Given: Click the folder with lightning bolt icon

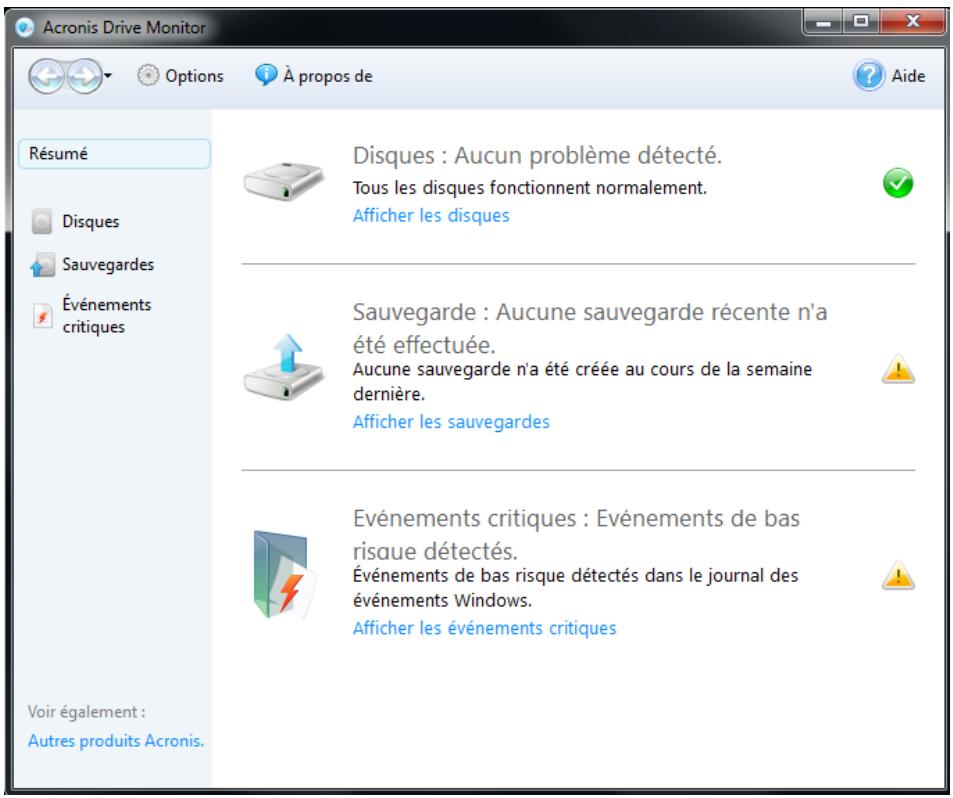Looking at the screenshot, I should (x=284, y=575).
